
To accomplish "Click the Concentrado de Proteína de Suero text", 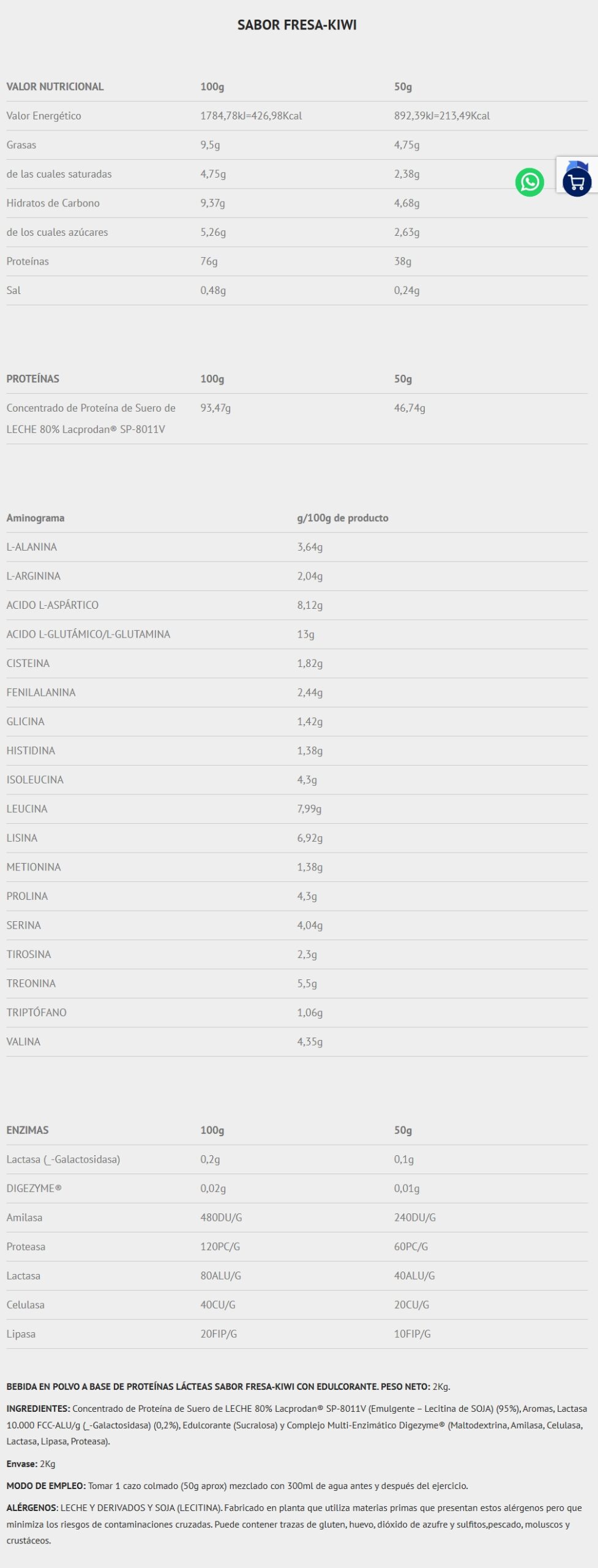I will click(91, 408).
